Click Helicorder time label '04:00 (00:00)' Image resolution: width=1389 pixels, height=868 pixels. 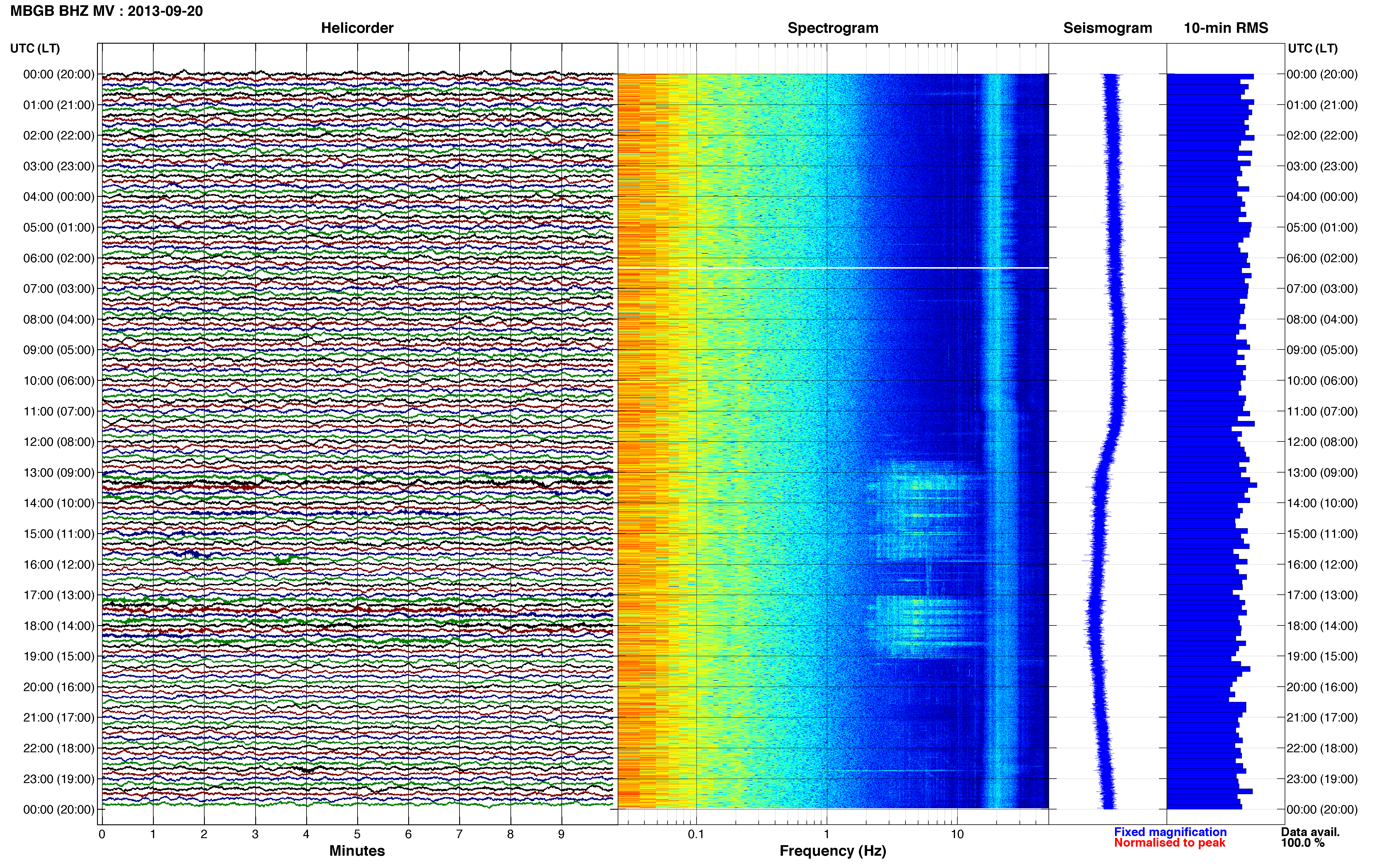(x=59, y=197)
